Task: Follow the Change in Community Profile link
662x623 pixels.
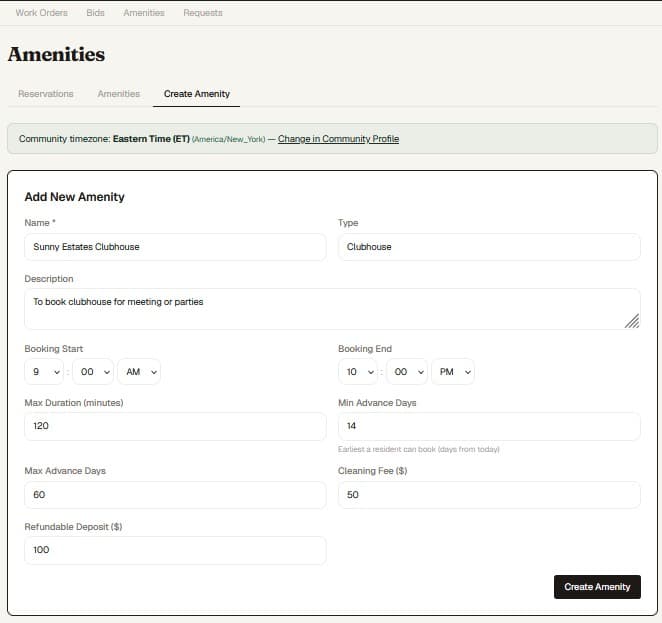Action: tap(338, 139)
